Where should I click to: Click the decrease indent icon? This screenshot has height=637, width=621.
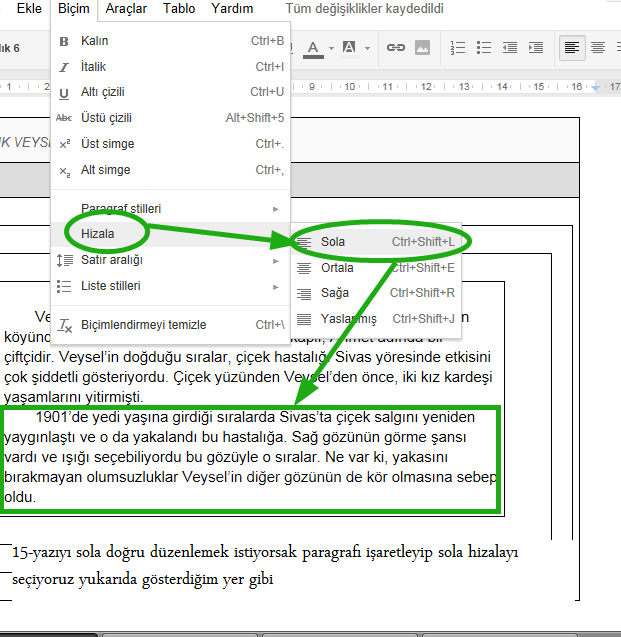click(510, 48)
